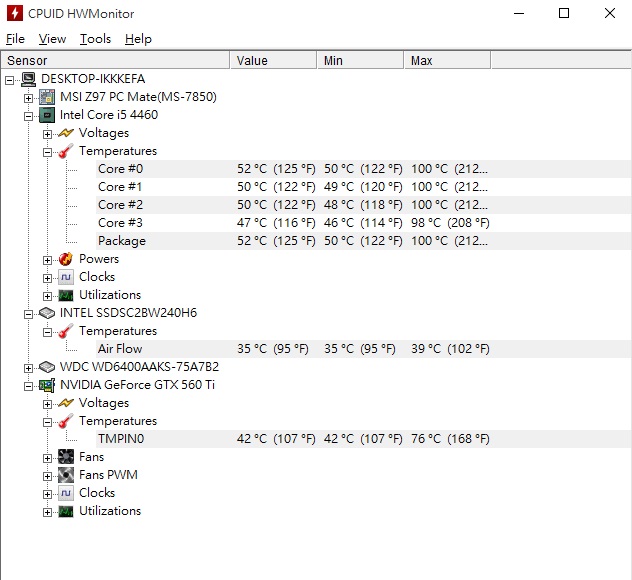Click the Sensor column header
This screenshot has width=632, height=580.
point(116,60)
